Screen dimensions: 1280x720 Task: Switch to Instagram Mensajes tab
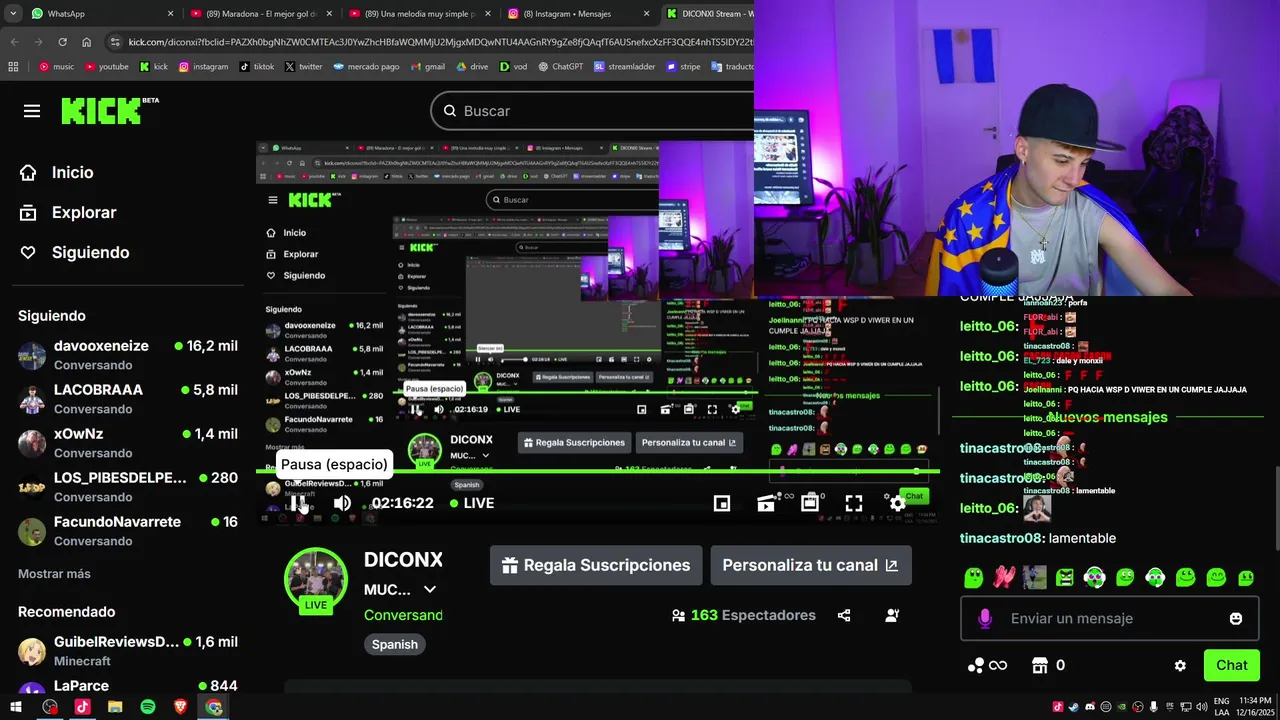click(578, 14)
